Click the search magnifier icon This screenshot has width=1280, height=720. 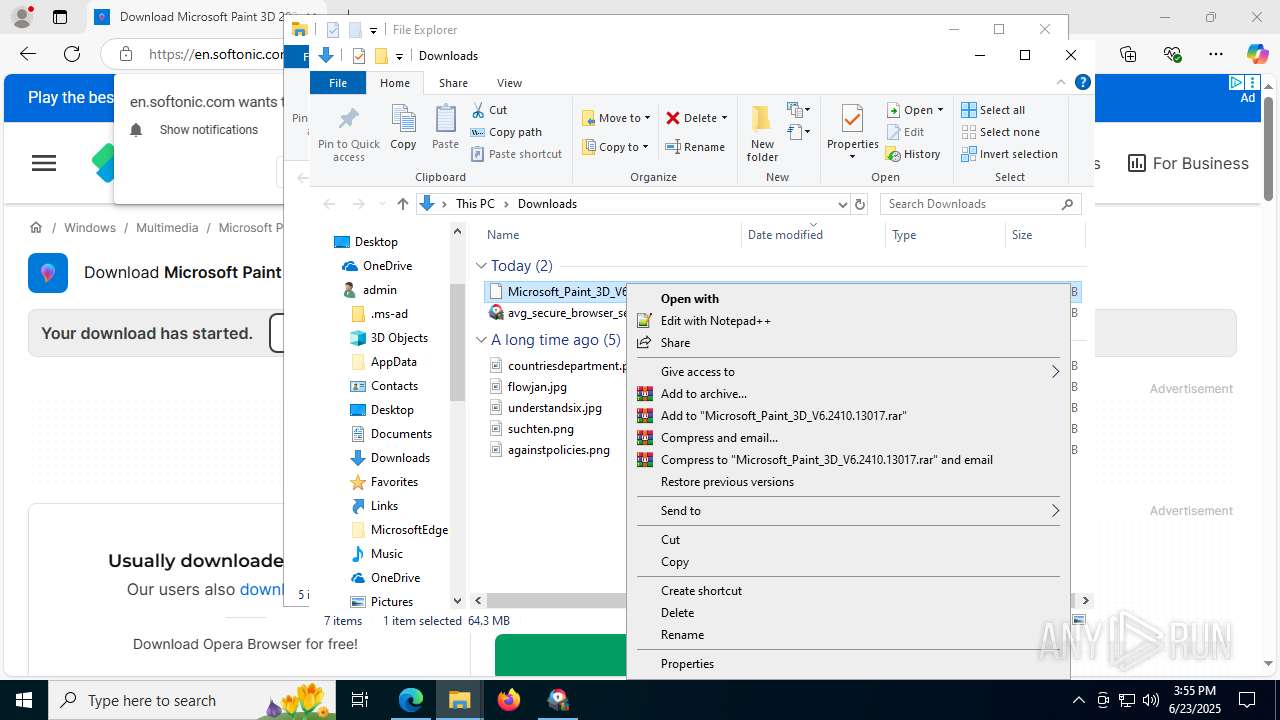pos(1067,204)
